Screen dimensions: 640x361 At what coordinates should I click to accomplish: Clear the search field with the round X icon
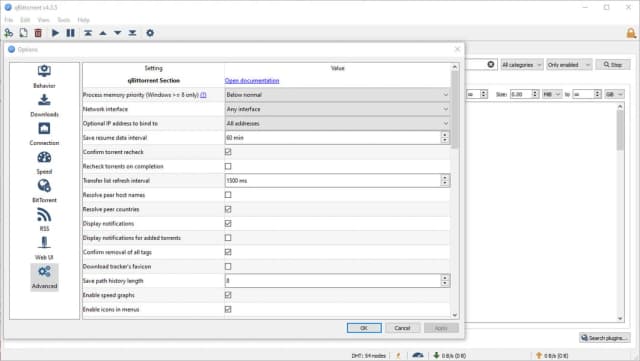pyautogui.click(x=491, y=65)
